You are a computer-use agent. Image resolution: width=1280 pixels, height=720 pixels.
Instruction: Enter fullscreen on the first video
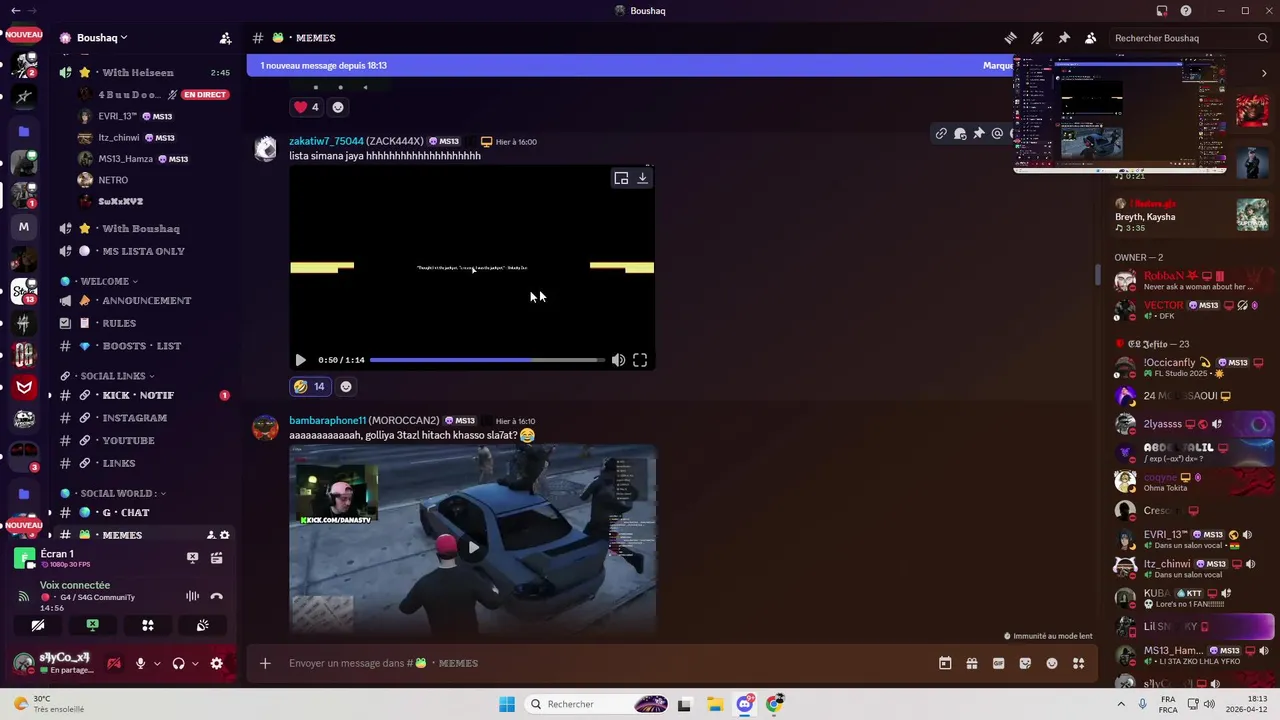[x=640, y=360]
